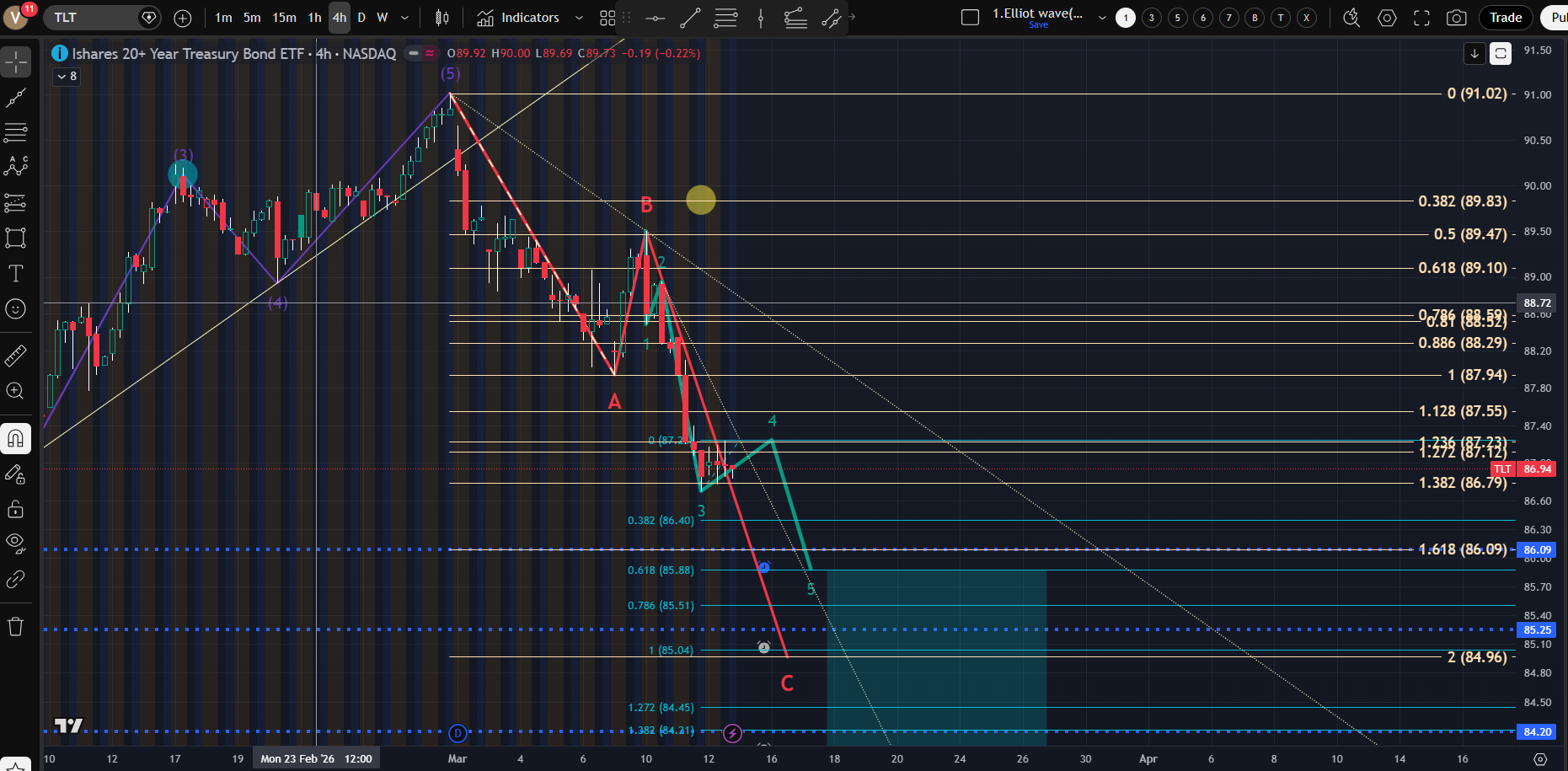The image size is (1568, 771).
Task: Switch to the 1h timeframe
Action: (x=314, y=18)
